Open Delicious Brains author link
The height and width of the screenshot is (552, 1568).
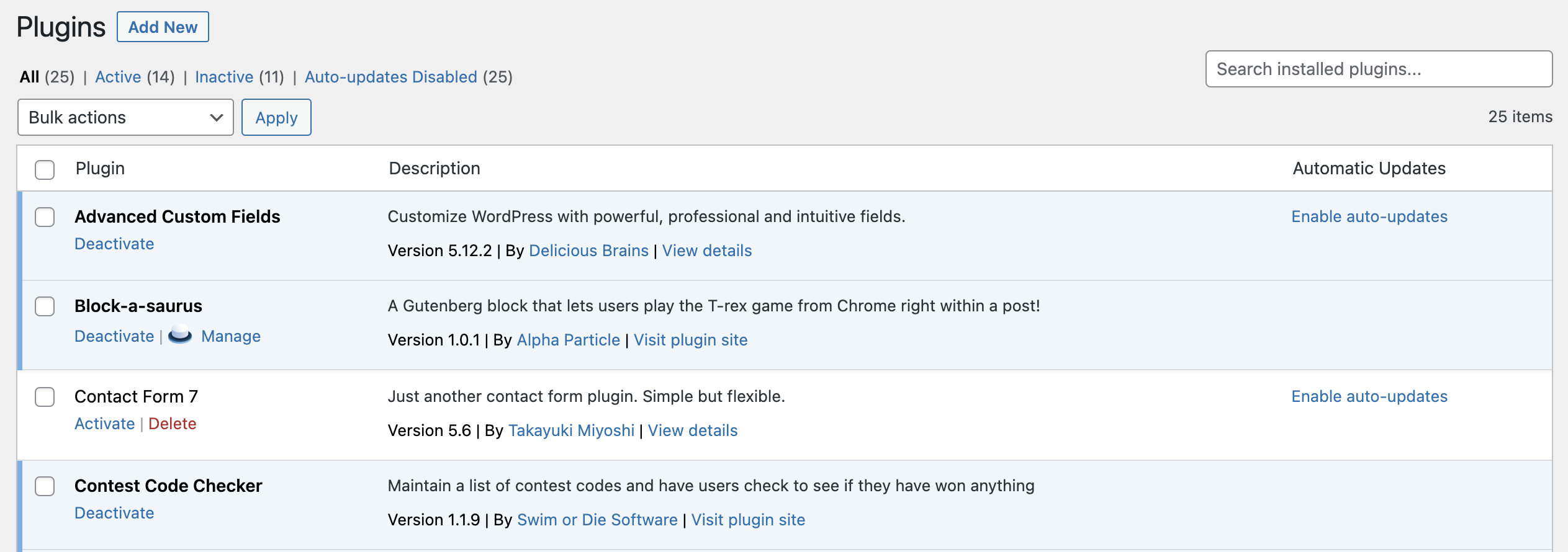pos(588,251)
